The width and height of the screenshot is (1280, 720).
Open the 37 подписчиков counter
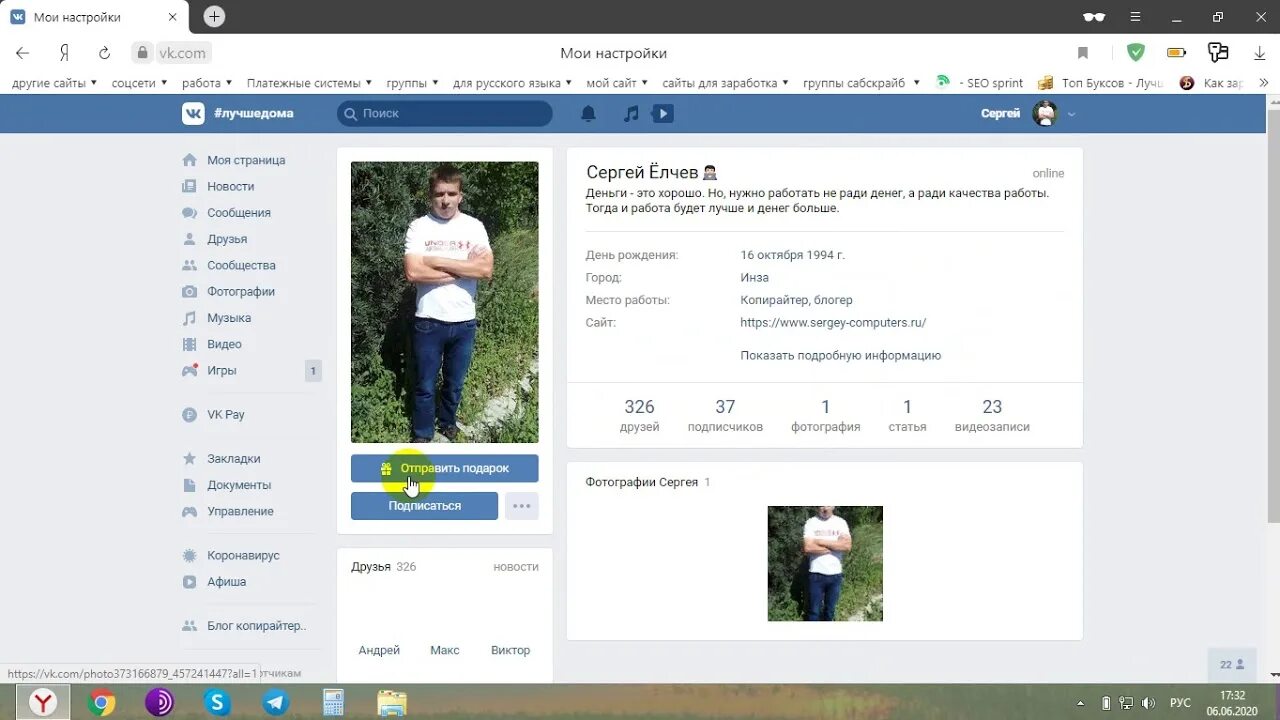pos(725,415)
